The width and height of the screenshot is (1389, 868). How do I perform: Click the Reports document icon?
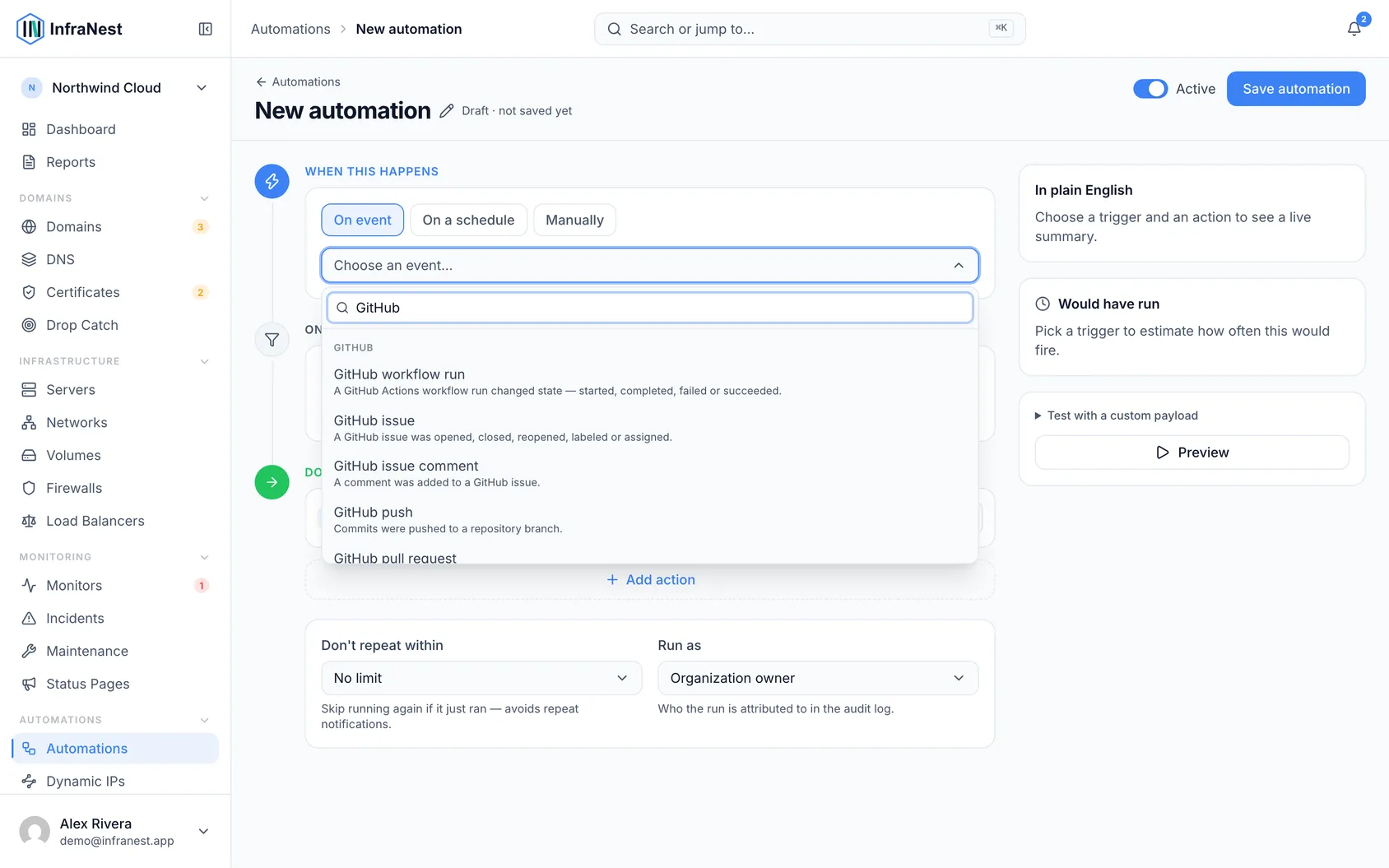[29, 162]
